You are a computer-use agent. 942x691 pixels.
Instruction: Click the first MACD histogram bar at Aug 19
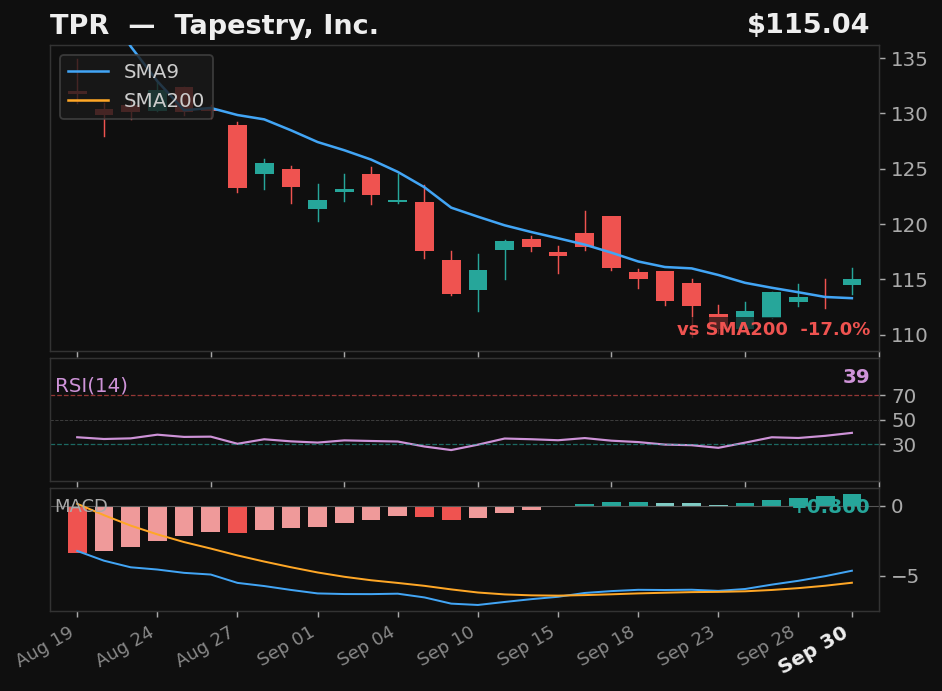77,529
